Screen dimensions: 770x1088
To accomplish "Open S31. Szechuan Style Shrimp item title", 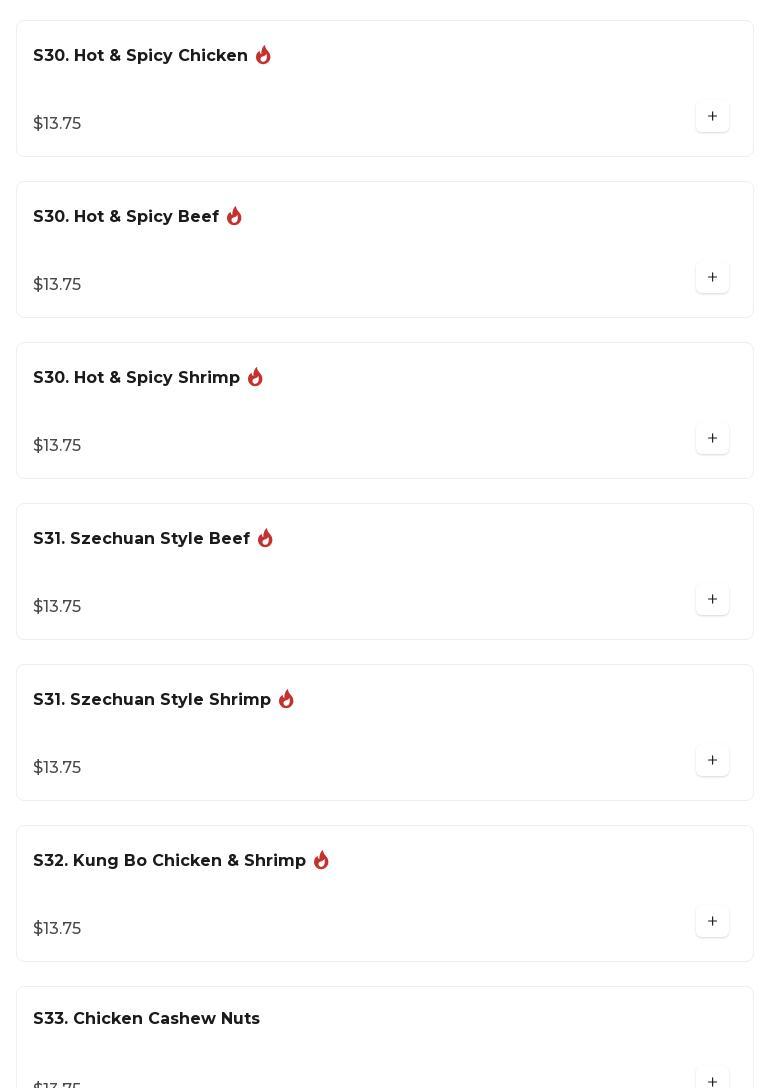I will [152, 700].
